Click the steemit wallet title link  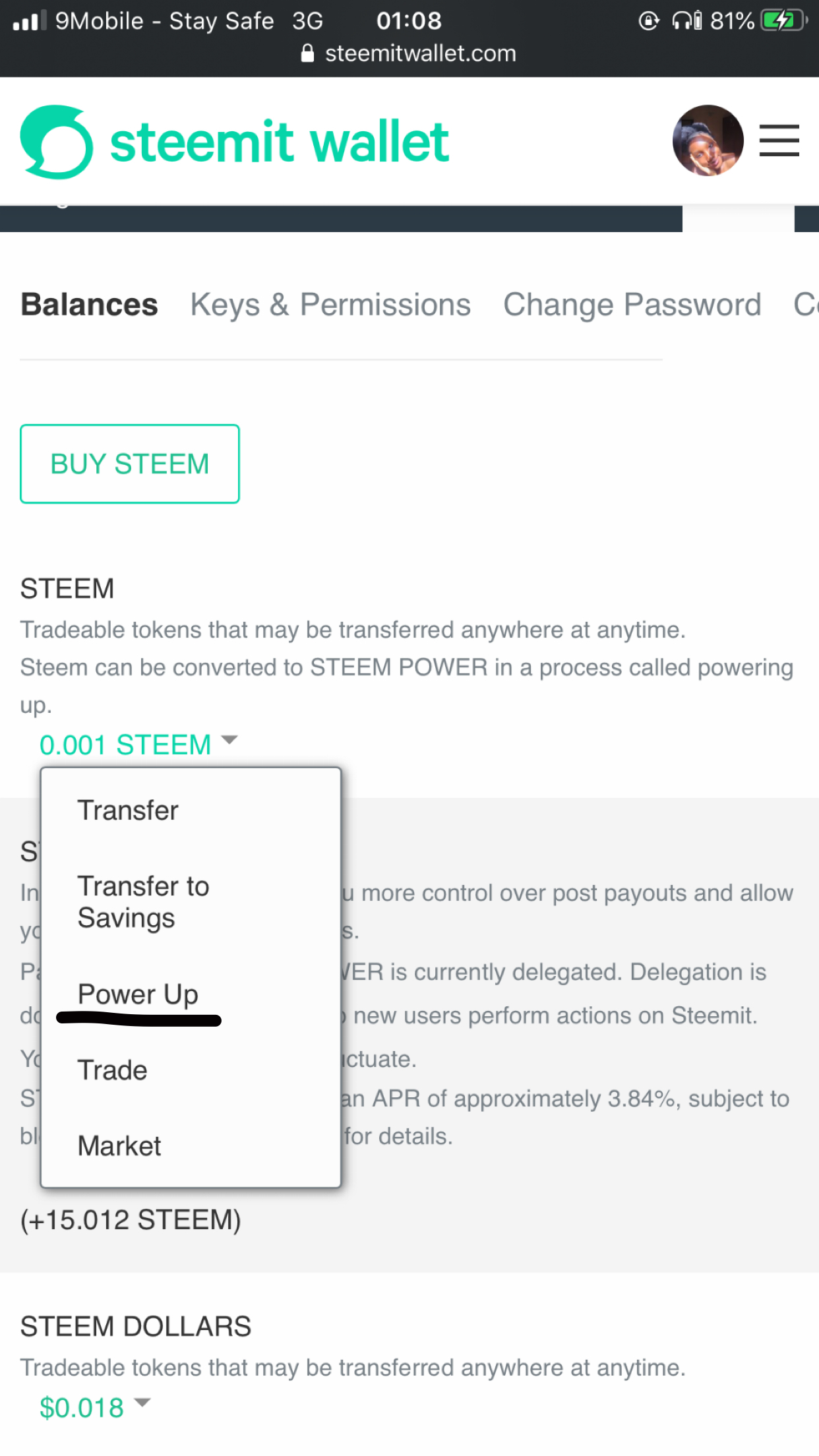[x=280, y=142]
